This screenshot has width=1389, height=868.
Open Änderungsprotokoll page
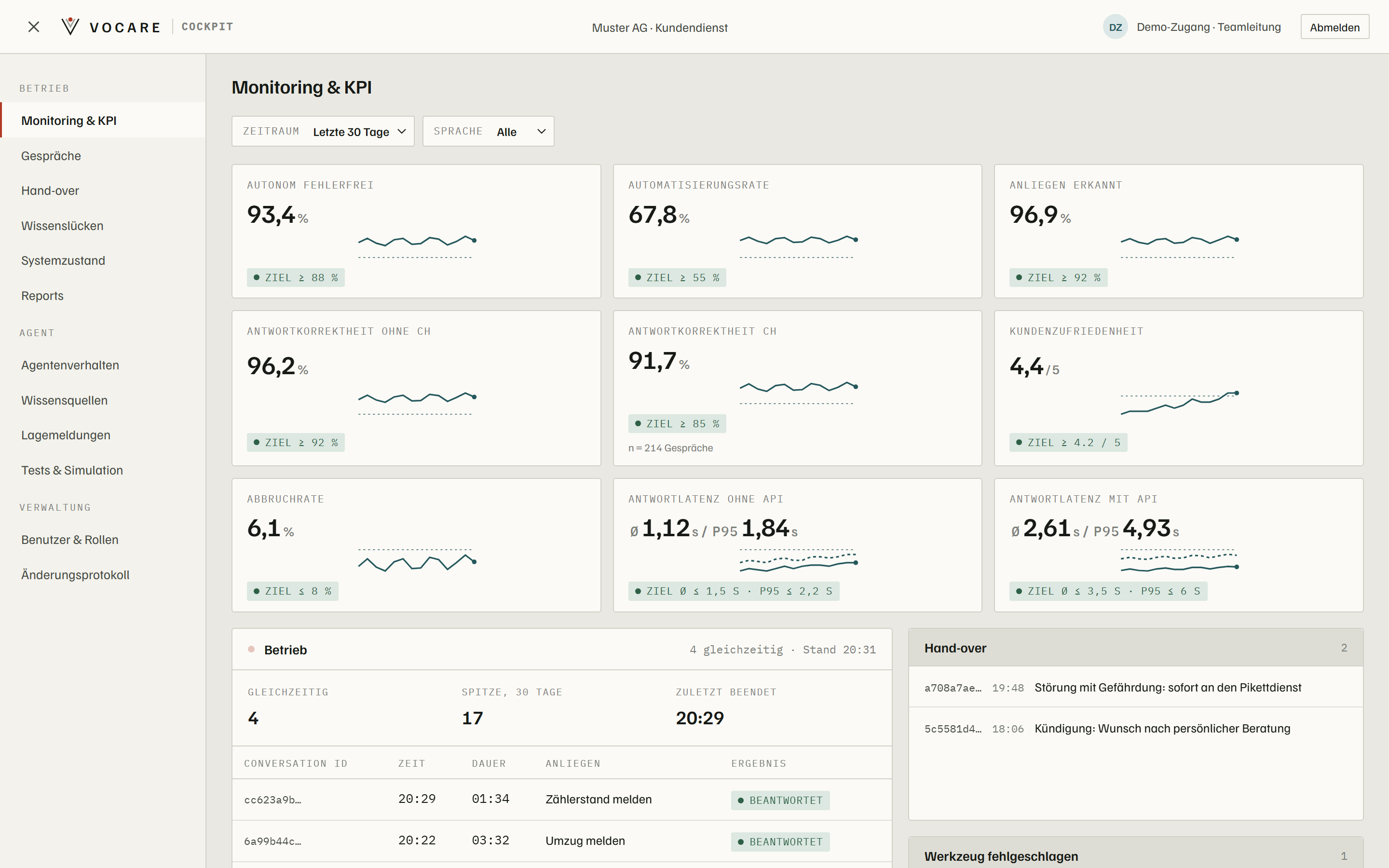click(x=103, y=575)
